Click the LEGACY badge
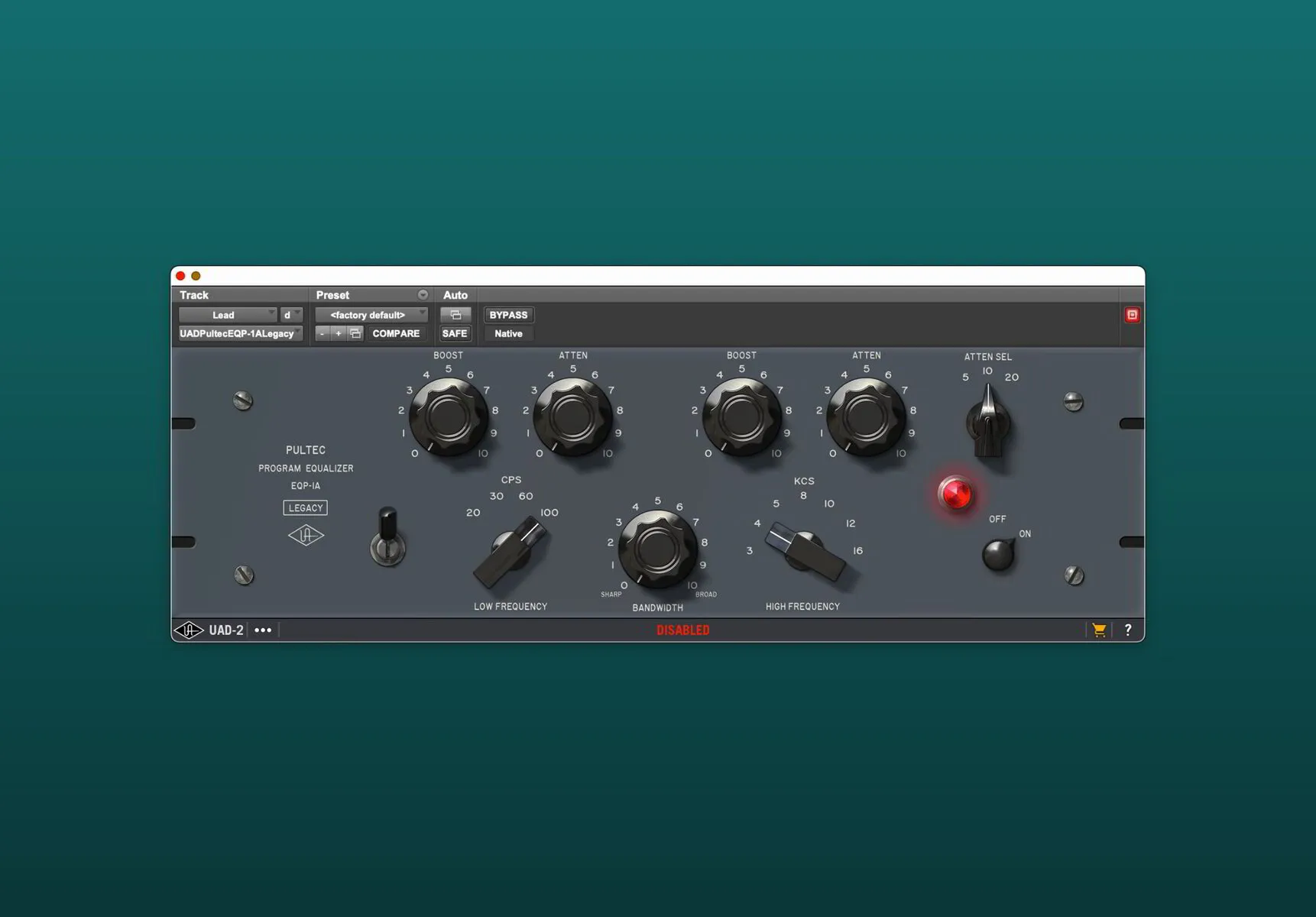This screenshot has width=1316, height=917. coord(306,507)
